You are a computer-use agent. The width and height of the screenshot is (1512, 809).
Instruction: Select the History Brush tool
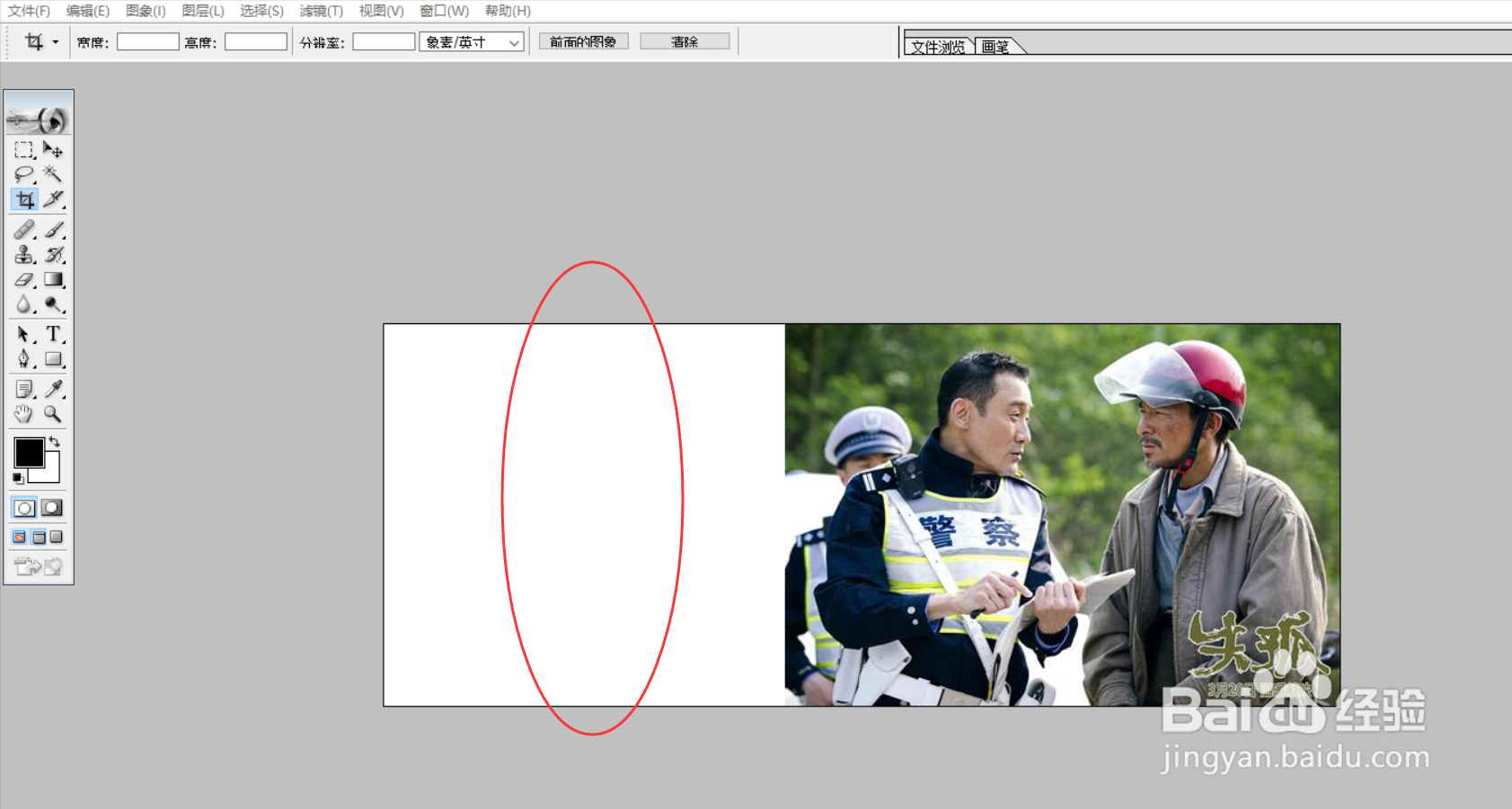tap(53, 255)
